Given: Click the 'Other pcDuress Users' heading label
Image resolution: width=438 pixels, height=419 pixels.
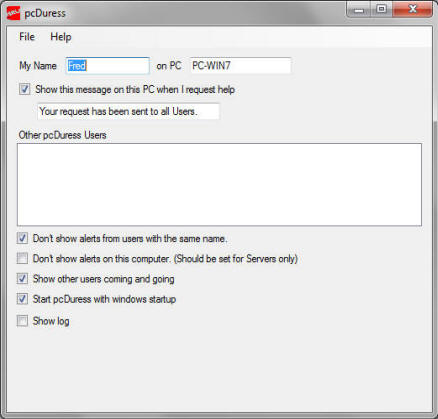Looking at the screenshot, I should tap(62, 135).
